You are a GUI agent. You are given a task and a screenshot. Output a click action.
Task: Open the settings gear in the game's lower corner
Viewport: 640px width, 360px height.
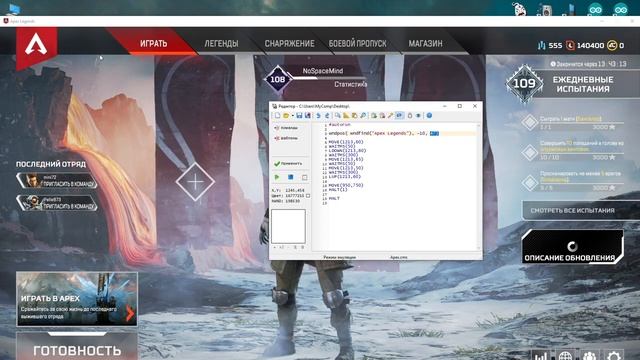pos(614,356)
